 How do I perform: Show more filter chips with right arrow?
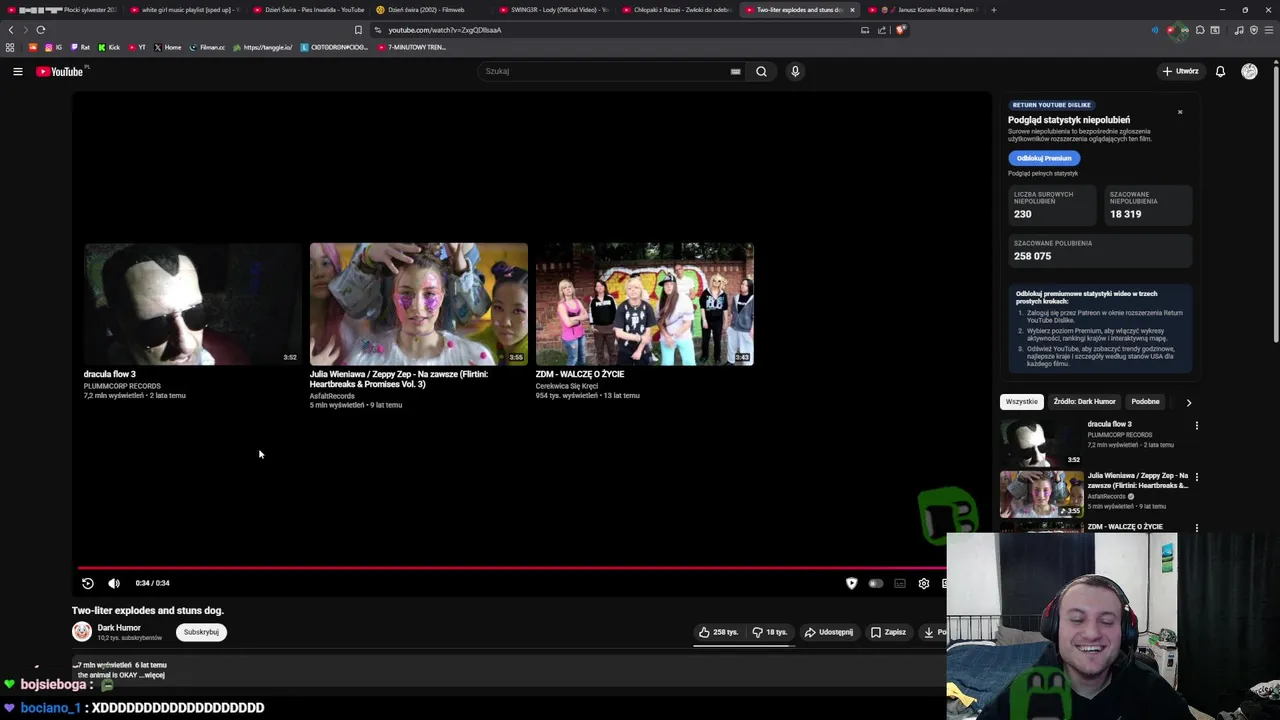coord(1189,402)
